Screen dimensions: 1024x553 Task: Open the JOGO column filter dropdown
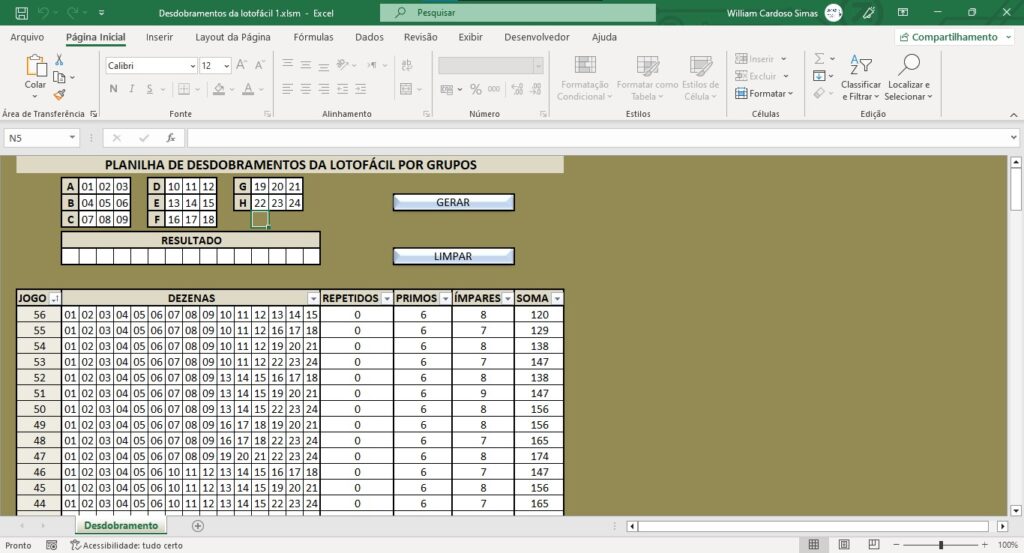(55, 298)
